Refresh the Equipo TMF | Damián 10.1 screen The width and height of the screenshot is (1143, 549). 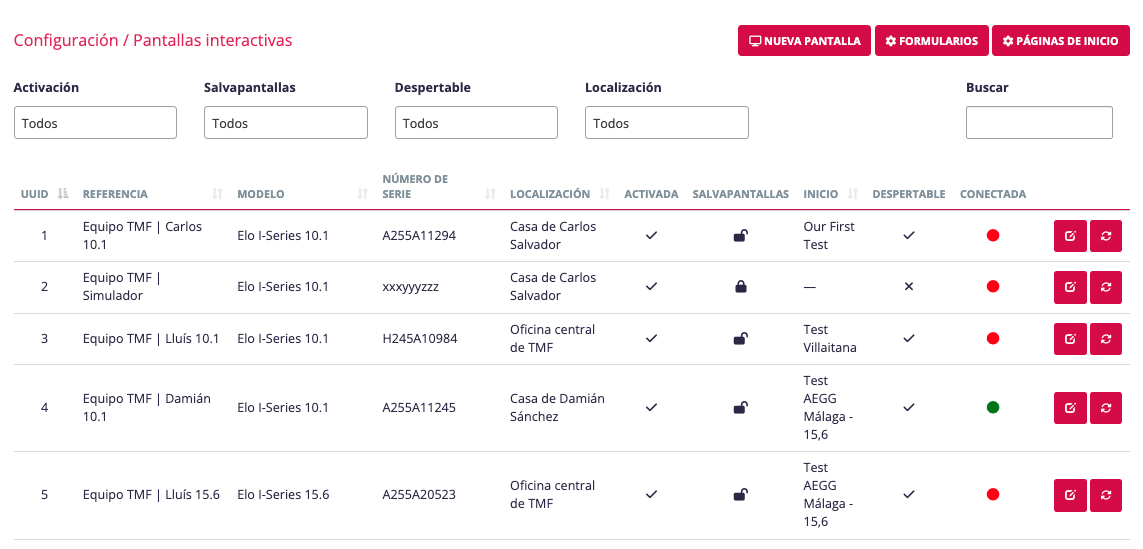1106,408
